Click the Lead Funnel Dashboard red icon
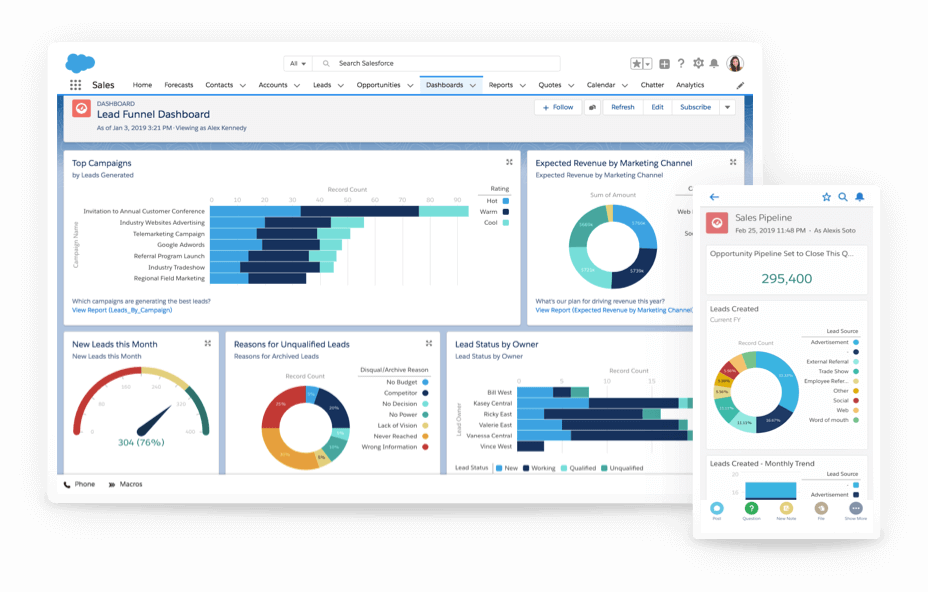This screenshot has width=928, height=592. coord(81,109)
